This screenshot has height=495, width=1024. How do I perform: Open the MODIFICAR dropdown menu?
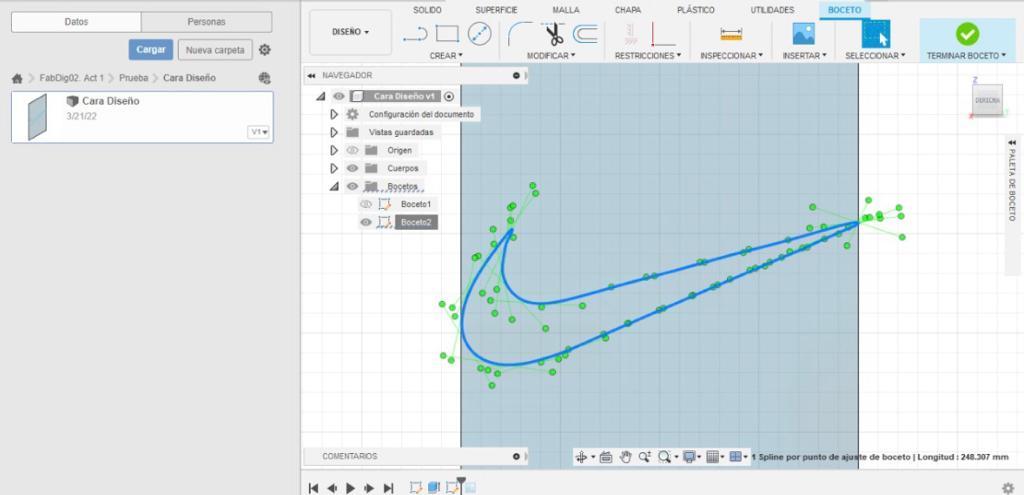point(551,56)
